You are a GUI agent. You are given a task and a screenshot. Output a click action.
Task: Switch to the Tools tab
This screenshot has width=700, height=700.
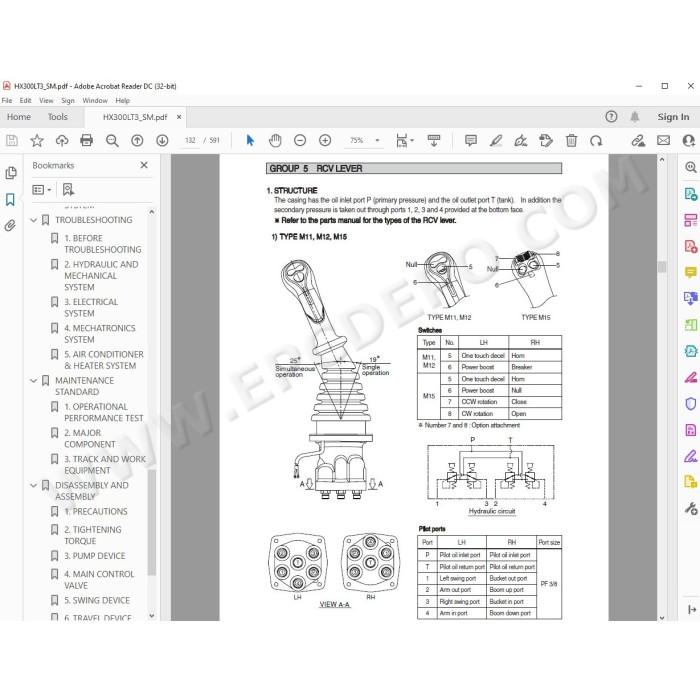pyautogui.click(x=58, y=117)
